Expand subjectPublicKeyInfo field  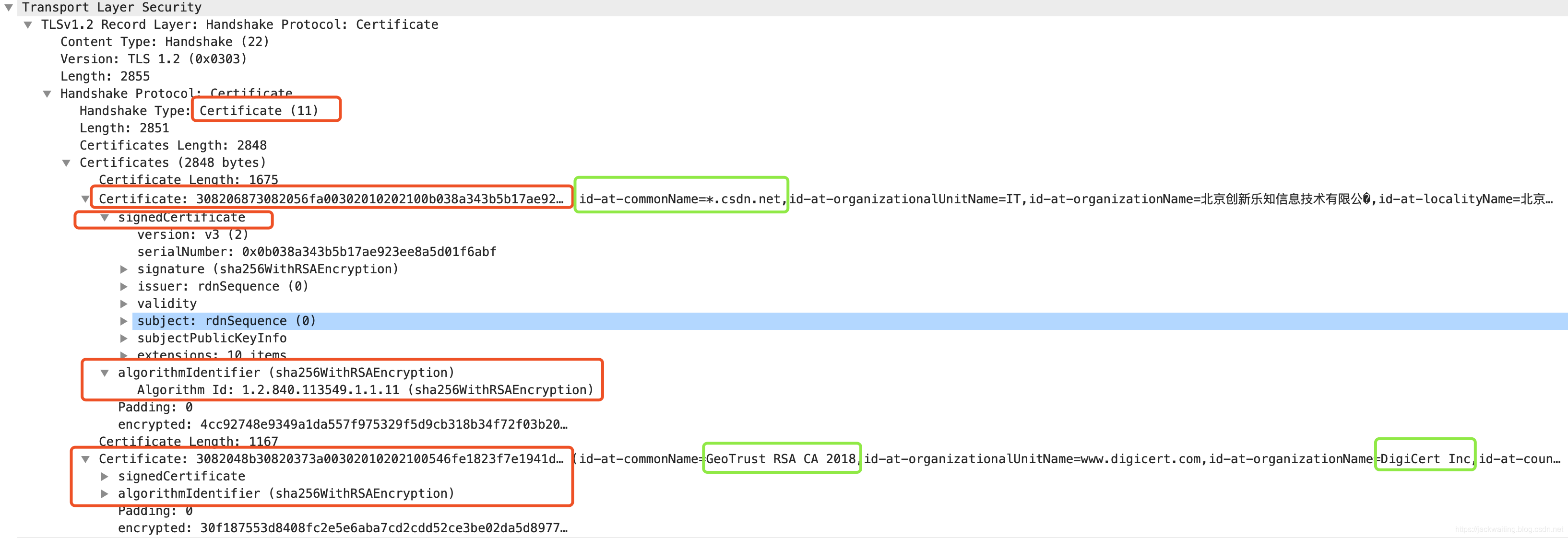click(x=124, y=339)
